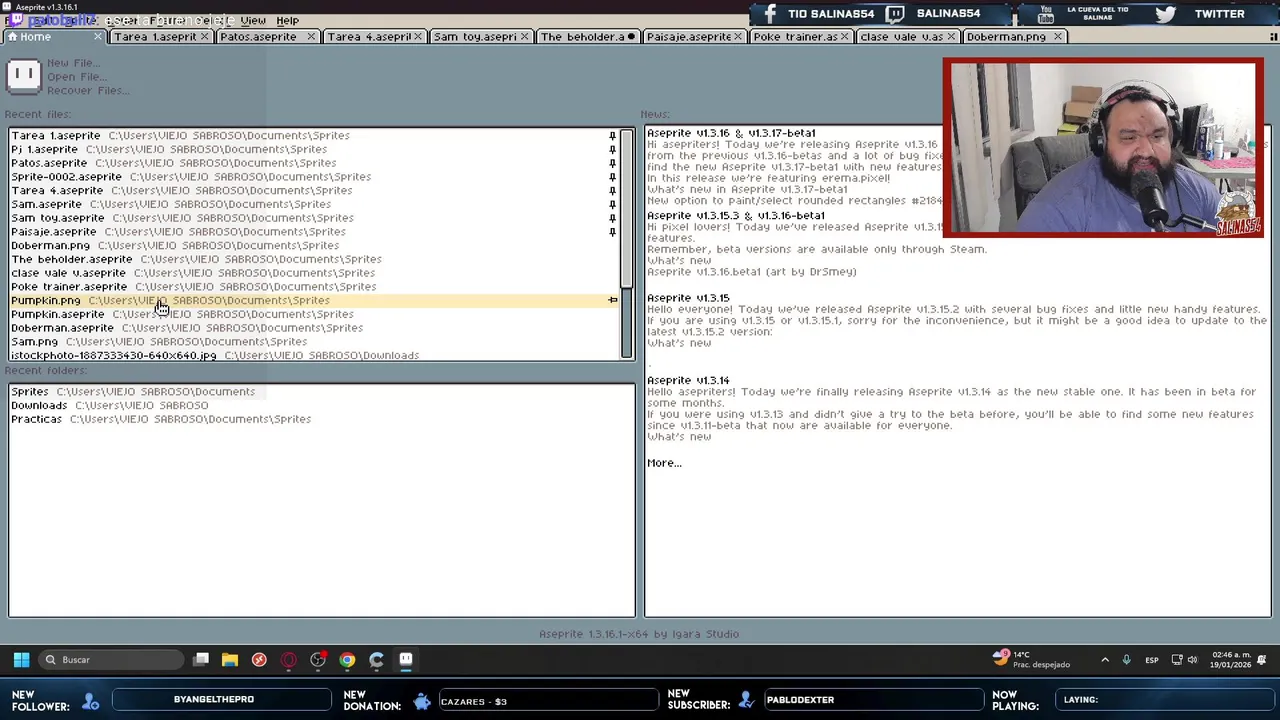Open File Explorer from the taskbar
The height and width of the screenshot is (720, 1280).
(x=230, y=660)
